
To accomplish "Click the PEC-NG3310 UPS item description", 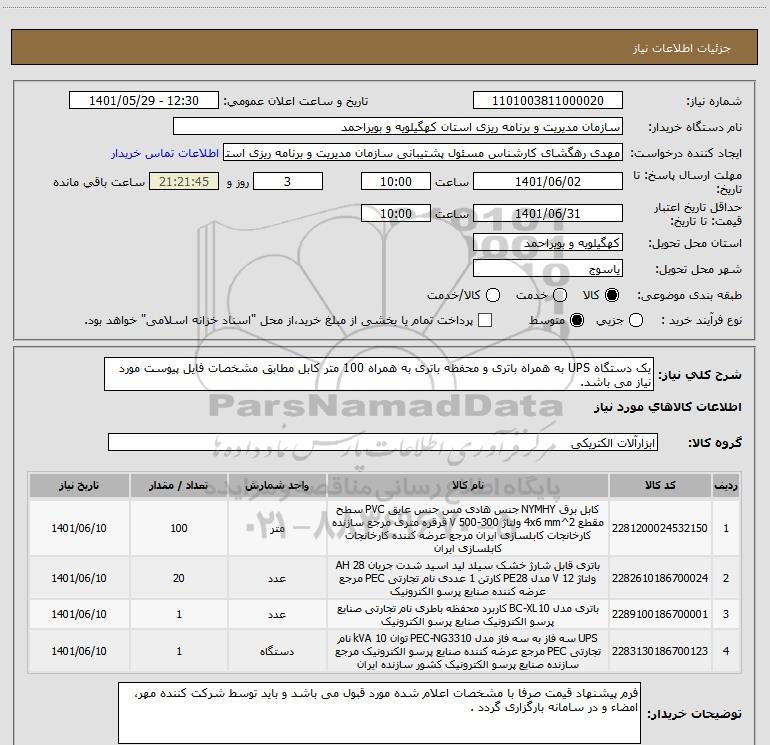I will tap(468, 651).
